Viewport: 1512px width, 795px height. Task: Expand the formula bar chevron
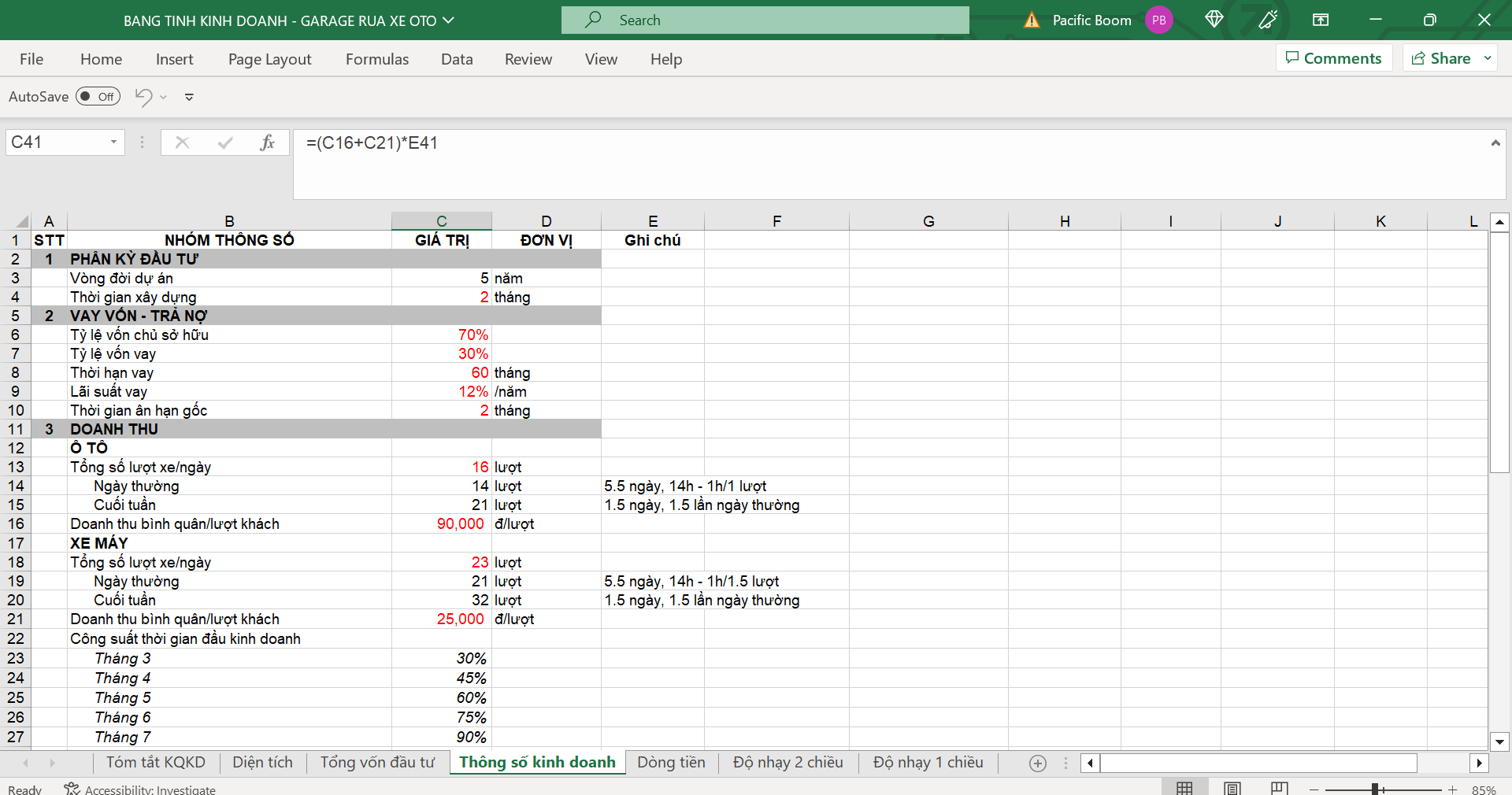pos(1495,142)
